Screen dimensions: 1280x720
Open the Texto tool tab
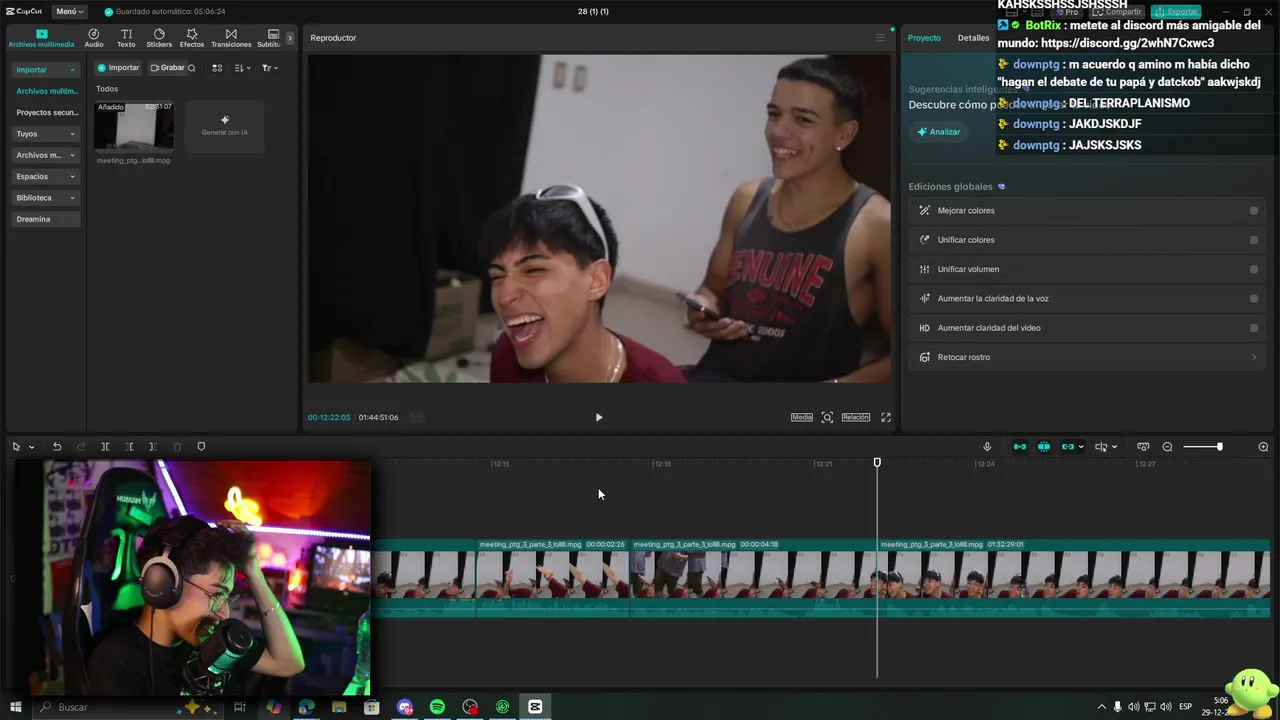126,38
